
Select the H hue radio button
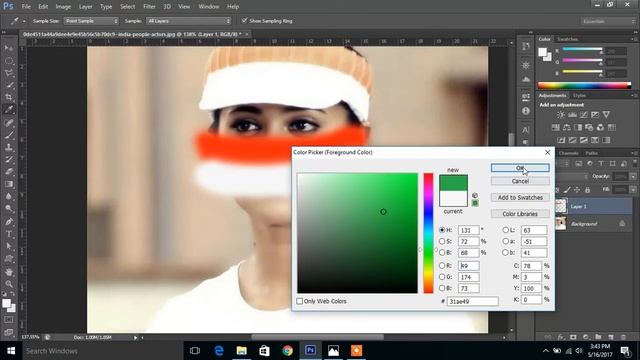click(442, 230)
